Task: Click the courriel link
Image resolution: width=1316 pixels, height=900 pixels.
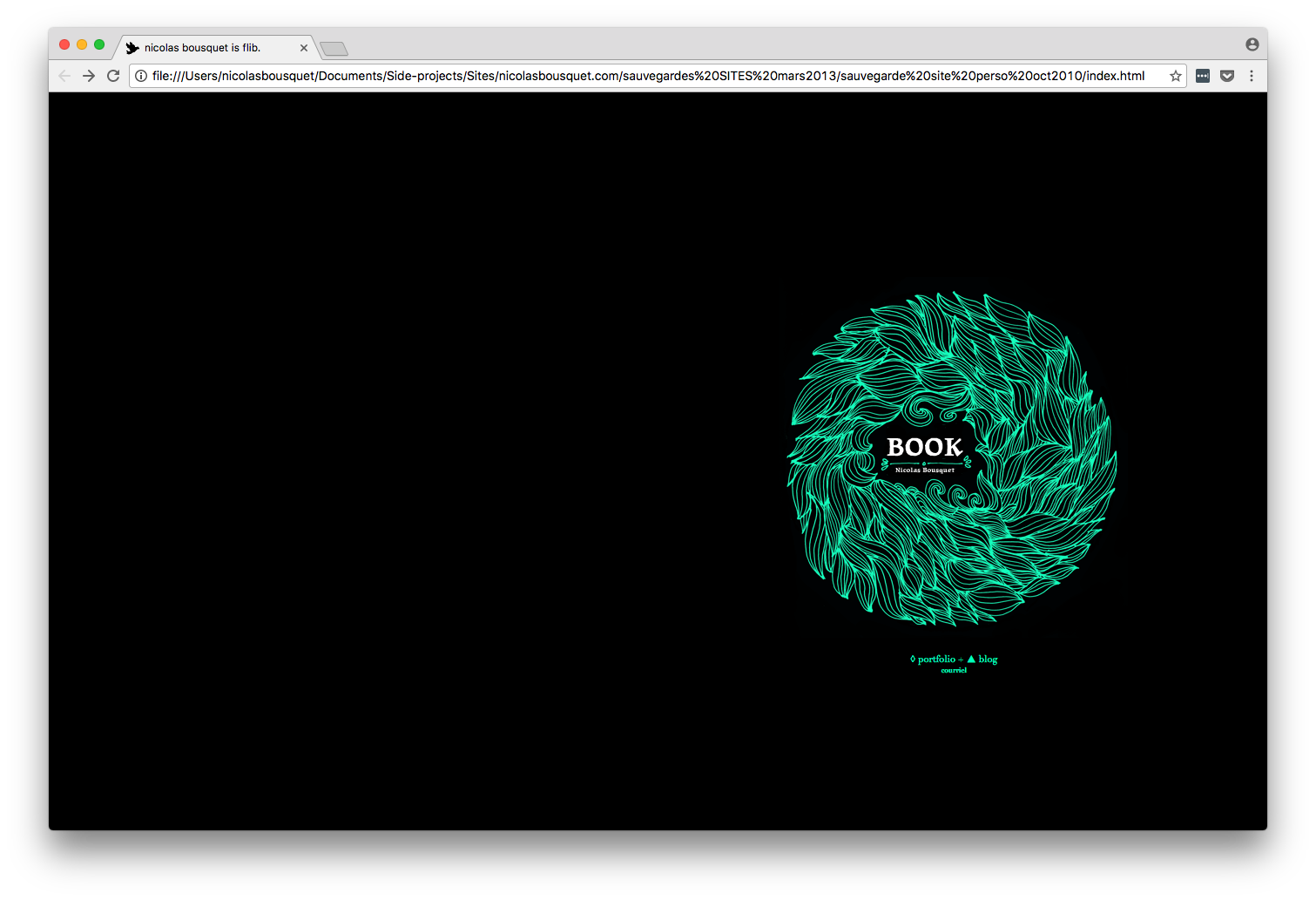Action: click(954, 670)
